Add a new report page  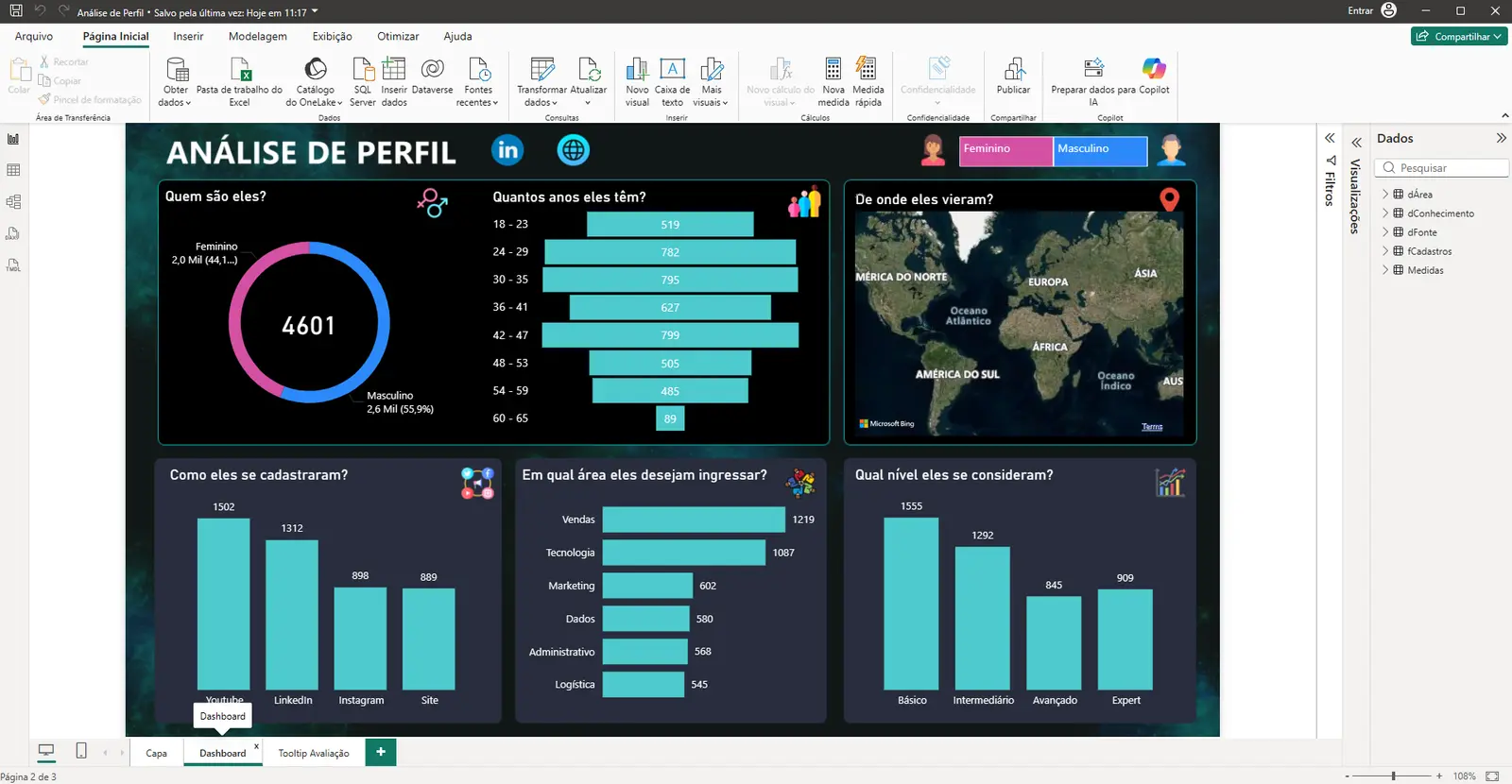pos(381,752)
